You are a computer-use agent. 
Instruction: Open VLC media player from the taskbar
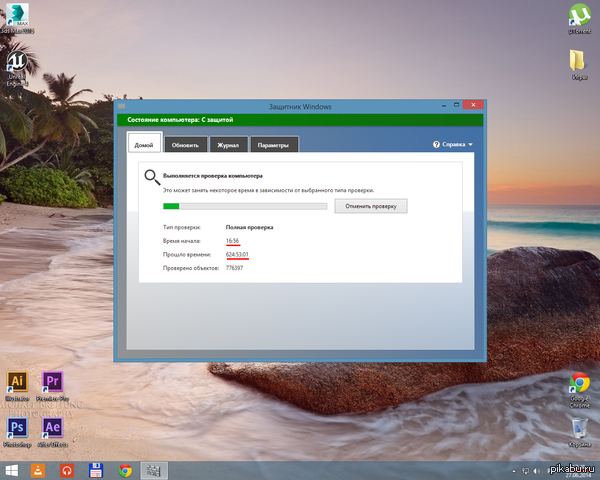pyautogui.click(x=39, y=470)
